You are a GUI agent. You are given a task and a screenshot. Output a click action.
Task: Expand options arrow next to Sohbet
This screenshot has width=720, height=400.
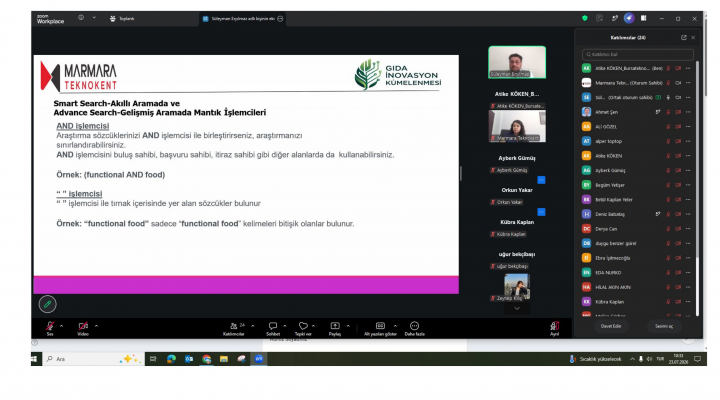[285, 326]
